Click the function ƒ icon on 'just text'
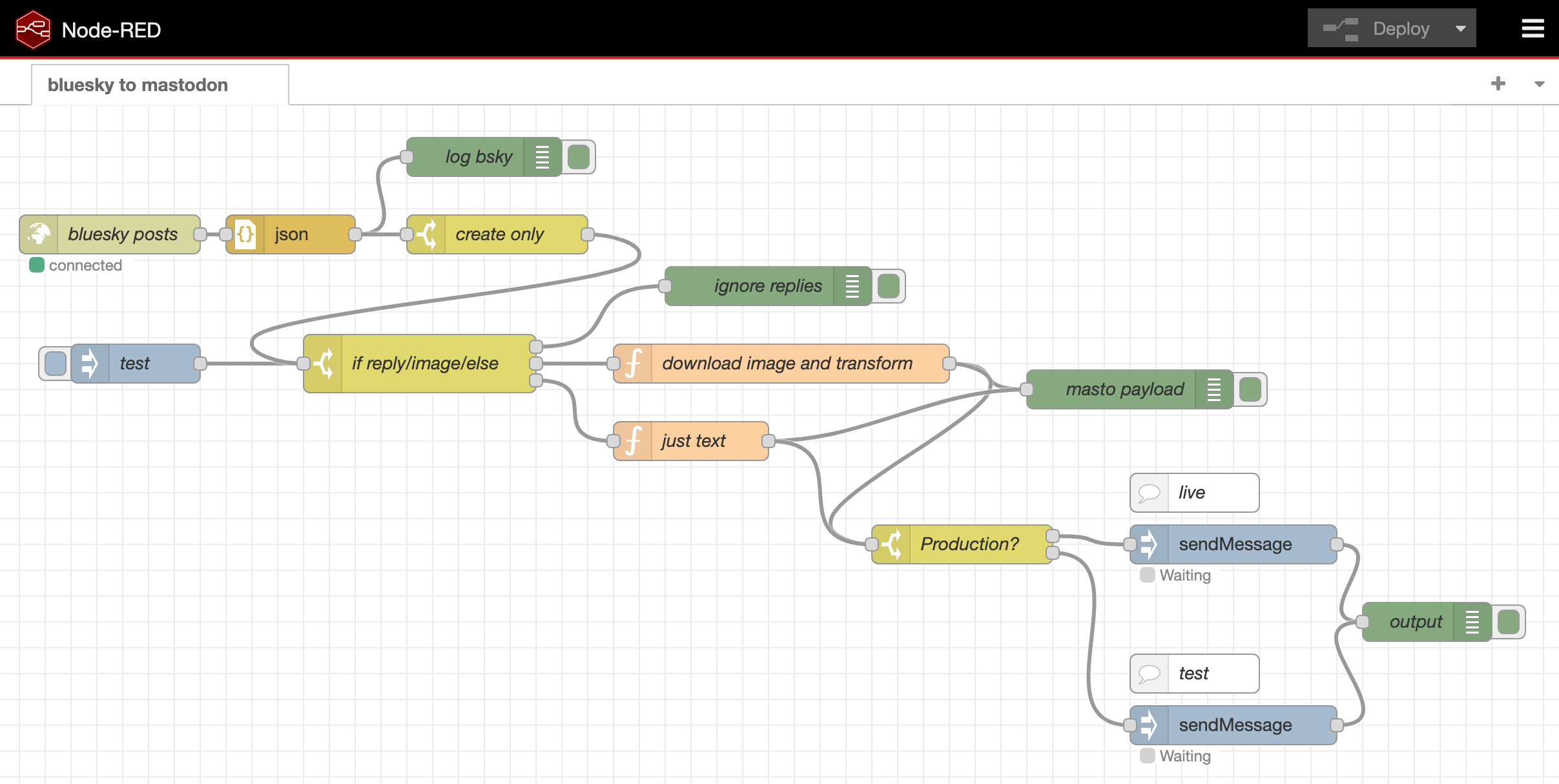The height and width of the screenshot is (784, 1559). (634, 440)
